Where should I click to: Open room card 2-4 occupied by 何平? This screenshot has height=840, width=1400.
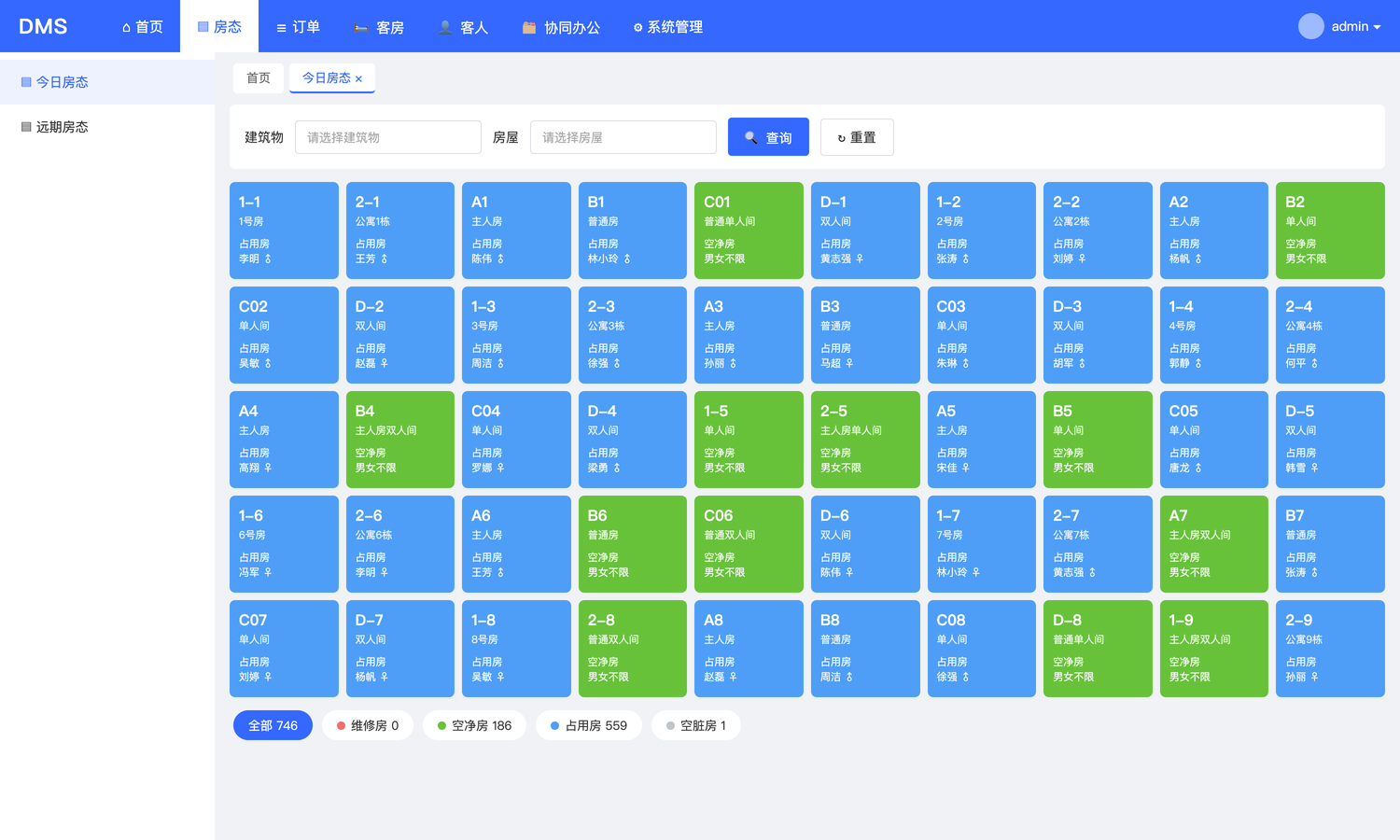pos(1330,335)
